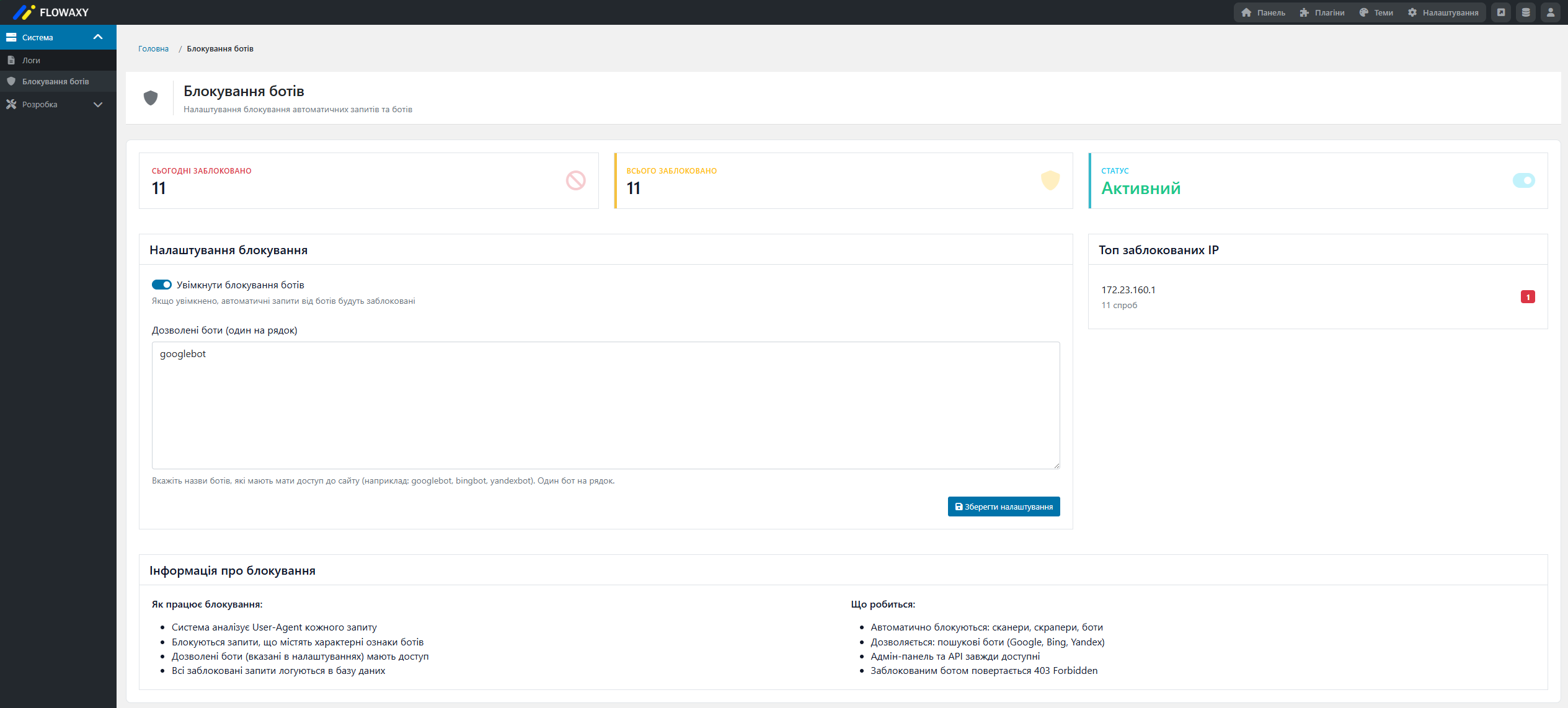The image size is (1568, 708).
Task: Click Зберегти налаштування button
Action: click(x=1003, y=507)
